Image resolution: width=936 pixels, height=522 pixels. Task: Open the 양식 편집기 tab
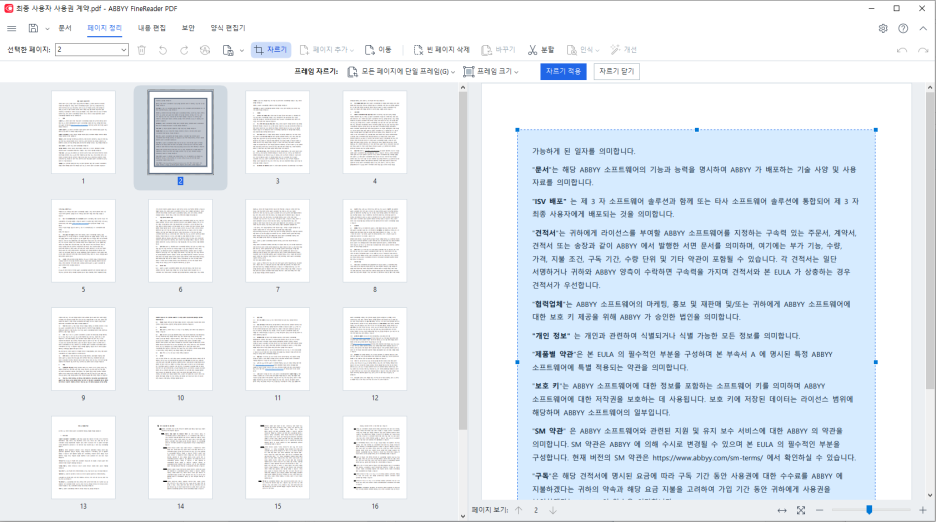tap(227, 28)
